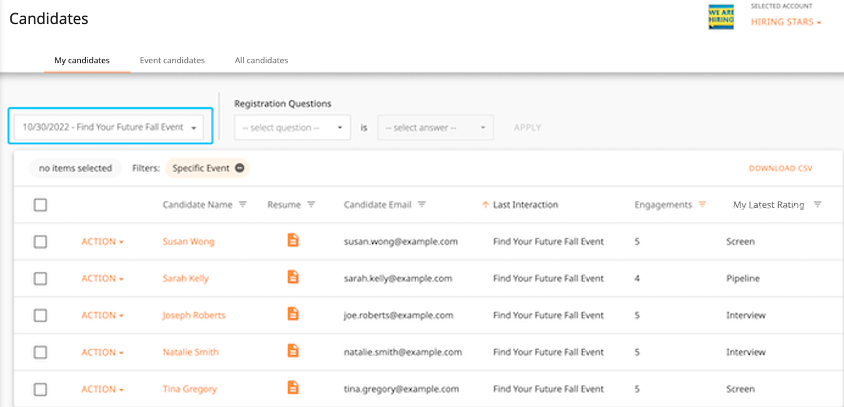844x407 pixels.
Task: Check the box for Sarah Kelly
Action: coord(40,278)
